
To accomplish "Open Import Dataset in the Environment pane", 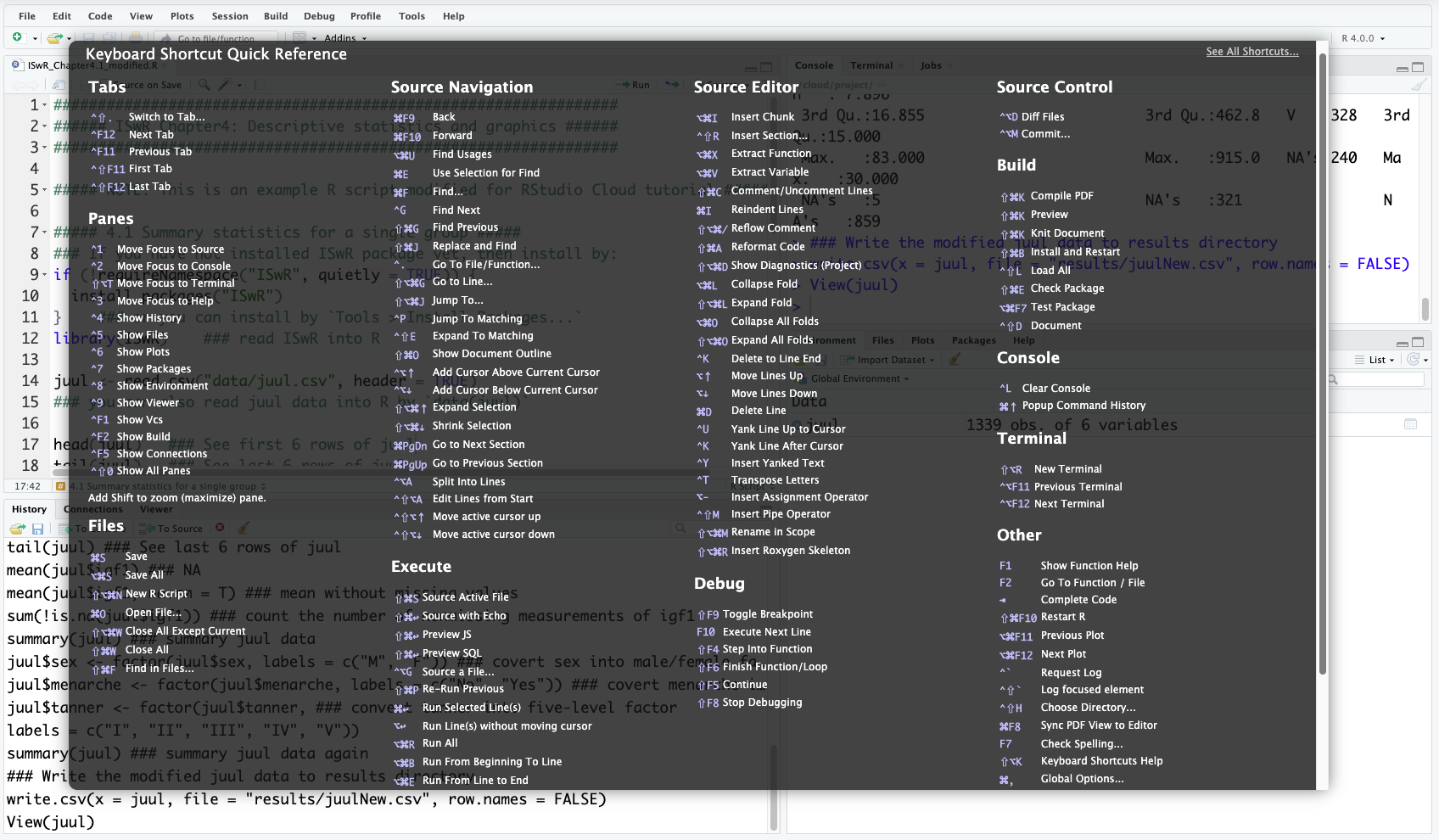I will (x=887, y=359).
